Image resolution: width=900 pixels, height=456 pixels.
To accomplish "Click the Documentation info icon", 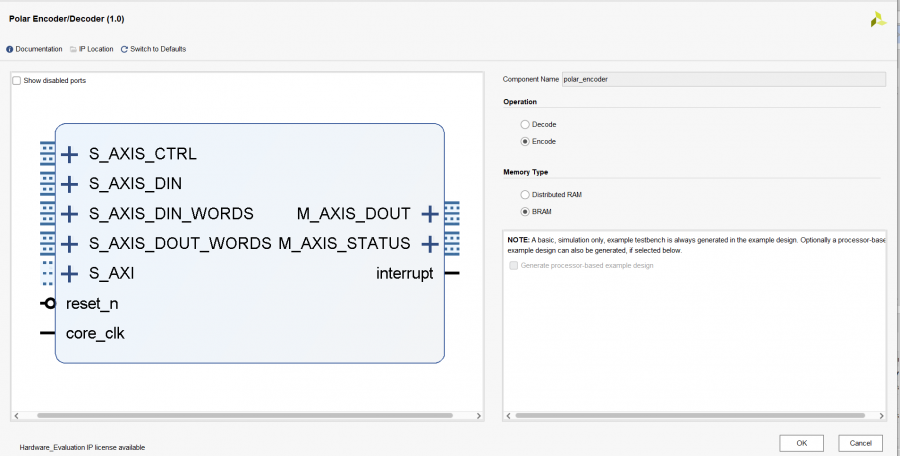I will pos(10,49).
